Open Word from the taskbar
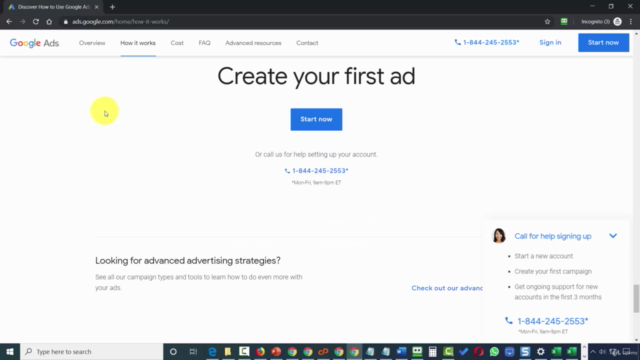The image size is (640, 360). 401,351
